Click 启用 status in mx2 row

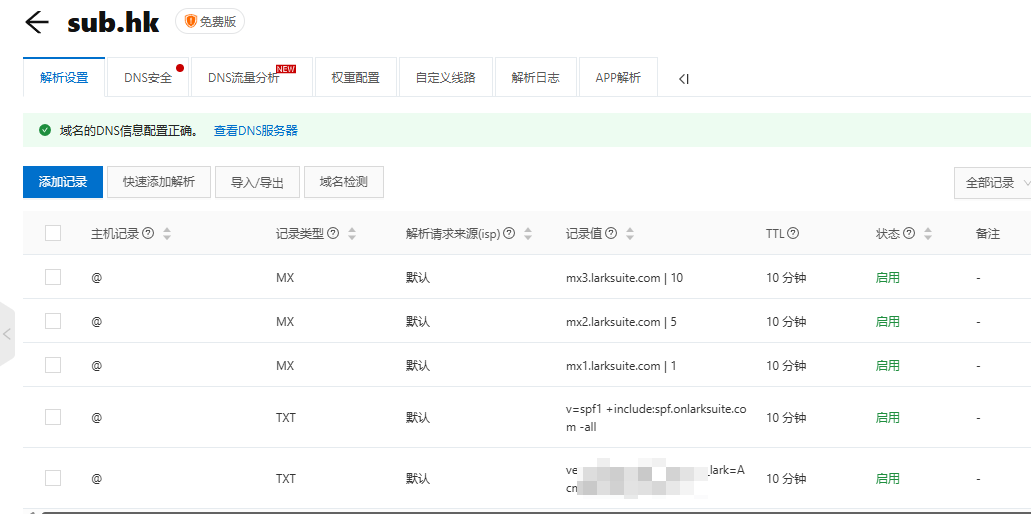coord(888,322)
